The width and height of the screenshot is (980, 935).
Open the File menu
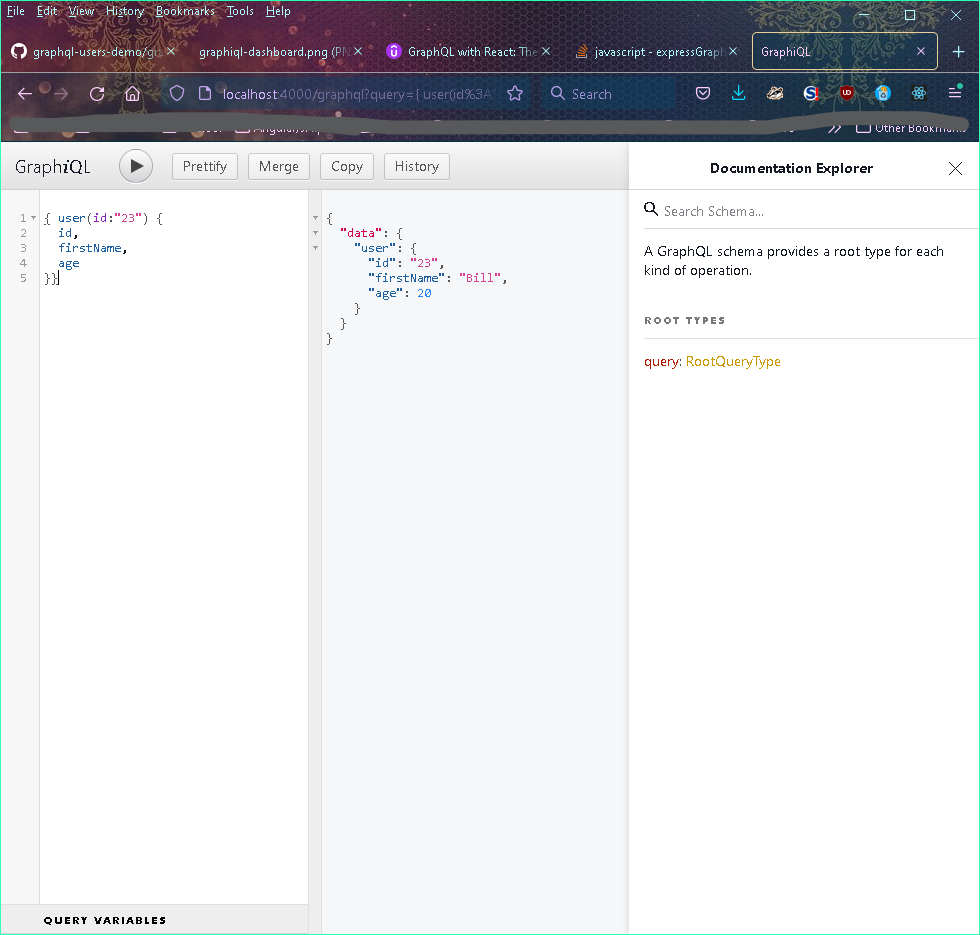(x=16, y=11)
